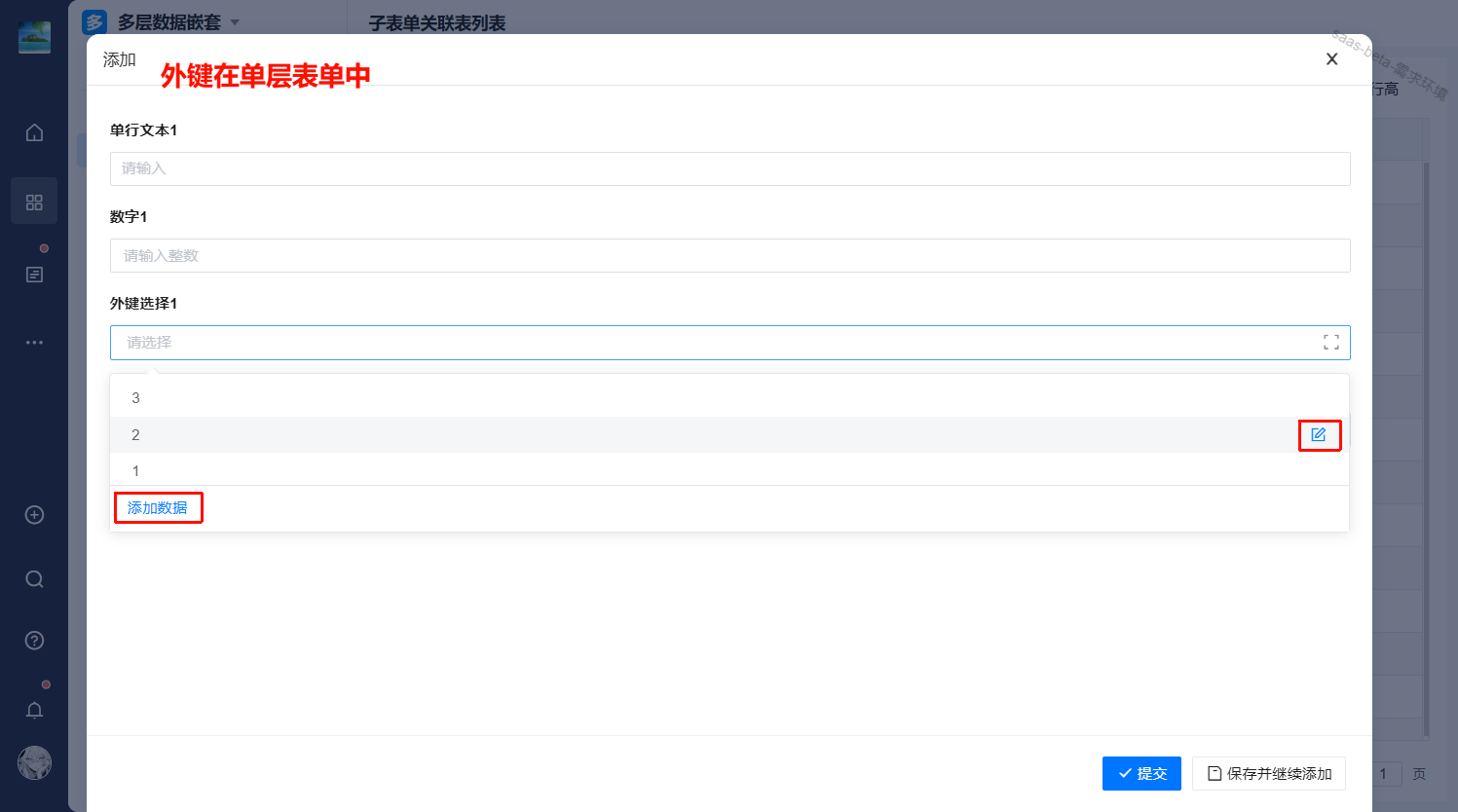Click the three-dots more icon in sidebar

34,343
